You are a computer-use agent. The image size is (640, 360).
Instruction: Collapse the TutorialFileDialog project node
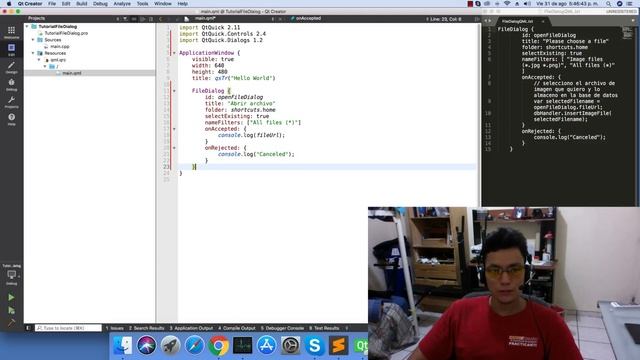click(27, 27)
